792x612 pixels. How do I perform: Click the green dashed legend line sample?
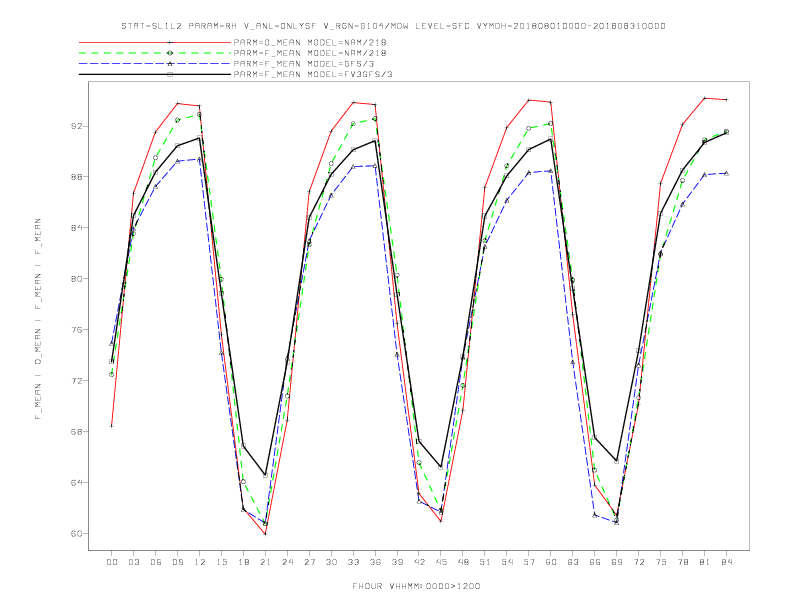click(155, 53)
